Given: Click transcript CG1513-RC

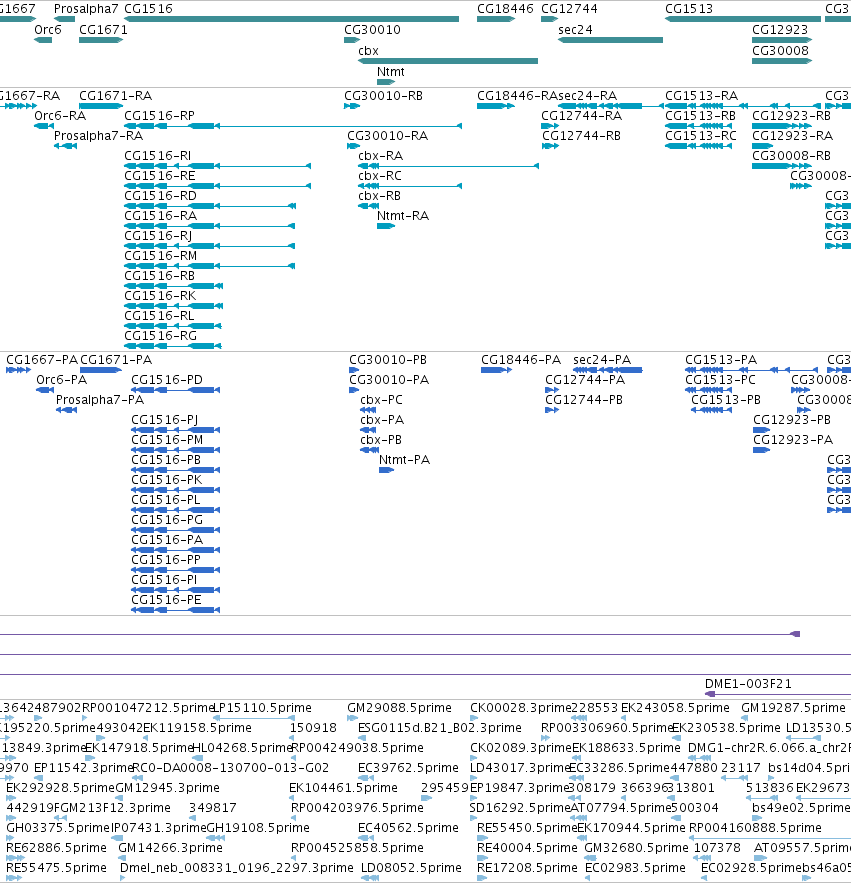Looking at the screenshot, I should (x=698, y=146).
